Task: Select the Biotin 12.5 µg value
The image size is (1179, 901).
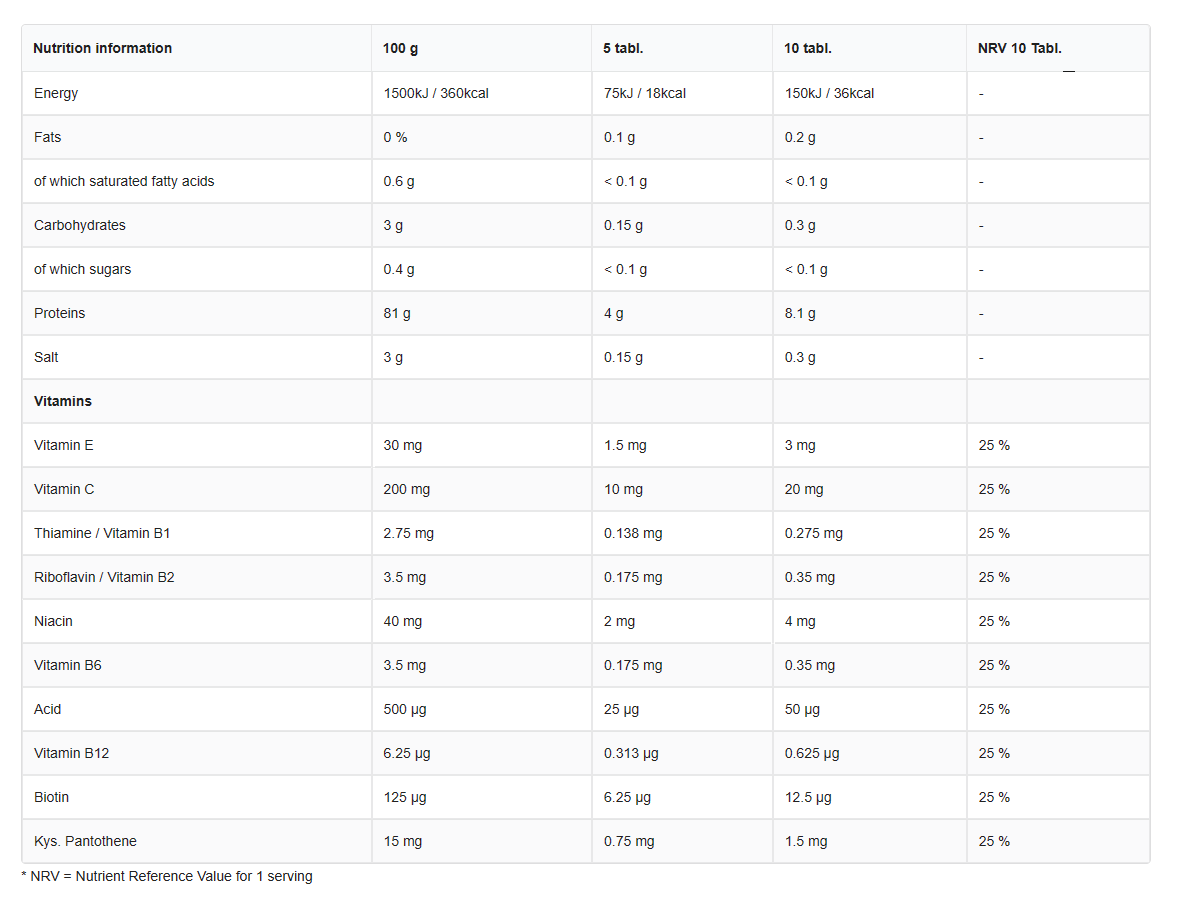Action: pyautogui.click(x=808, y=797)
